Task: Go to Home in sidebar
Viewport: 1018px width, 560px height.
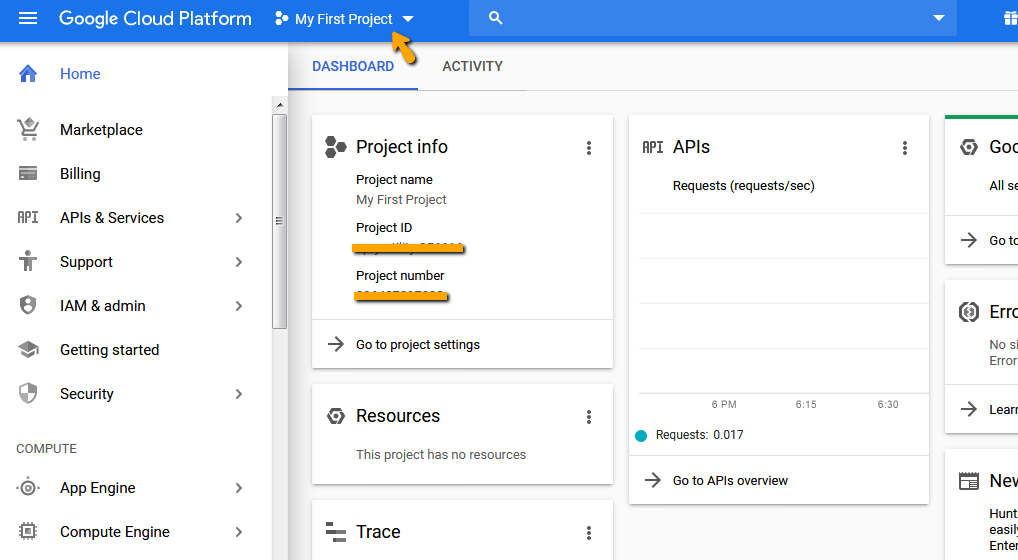Action: click(x=80, y=74)
